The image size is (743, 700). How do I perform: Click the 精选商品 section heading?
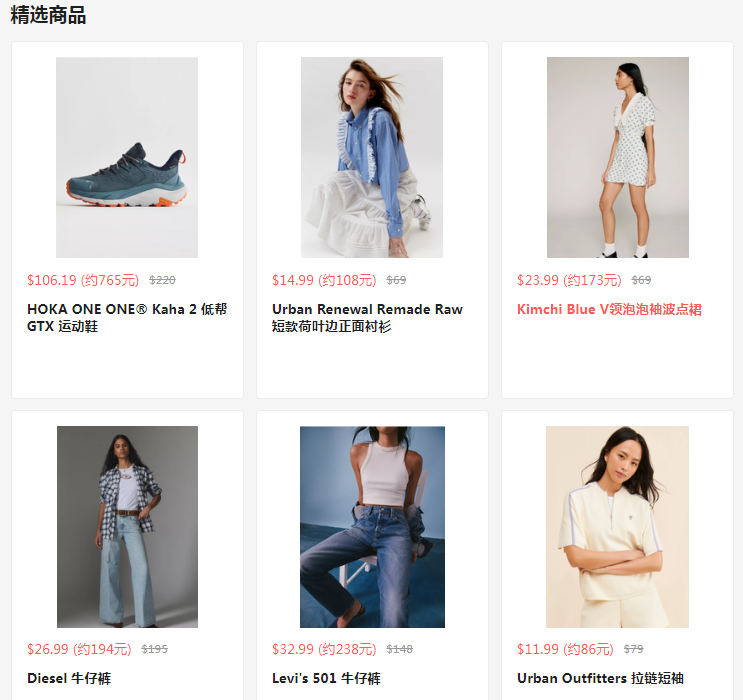[x=48, y=15]
